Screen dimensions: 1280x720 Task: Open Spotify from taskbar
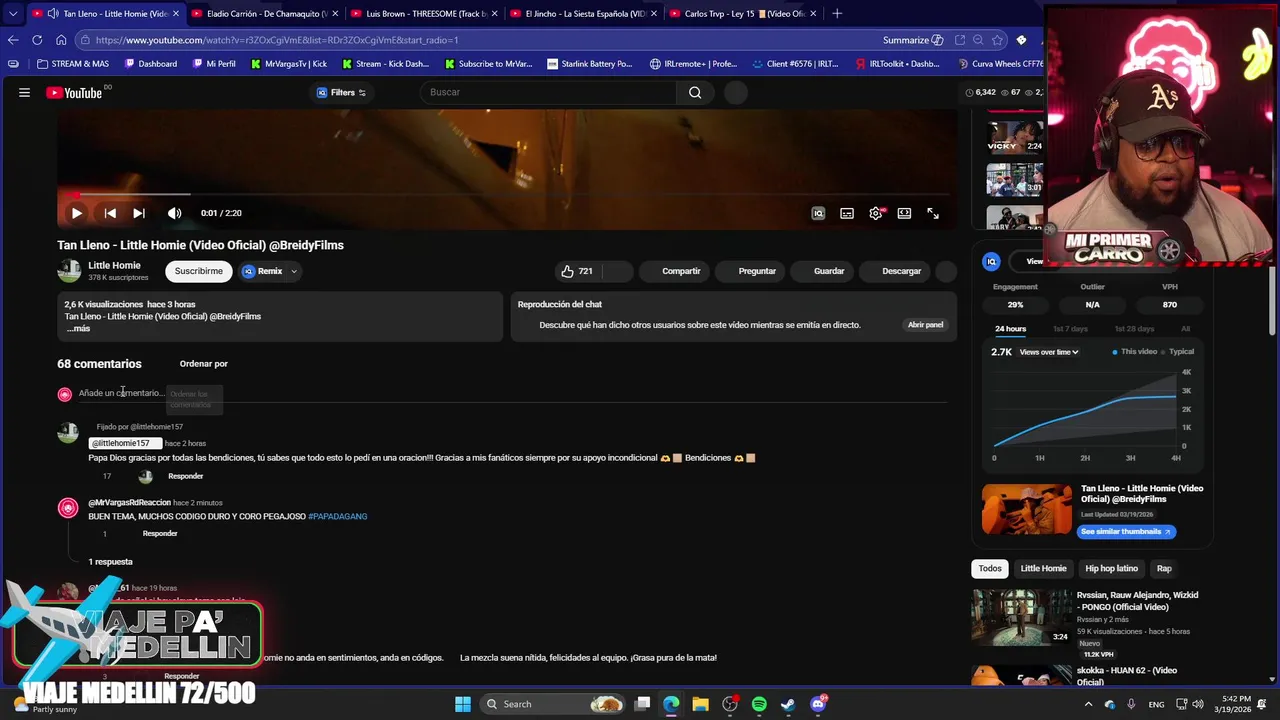point(759,704)
